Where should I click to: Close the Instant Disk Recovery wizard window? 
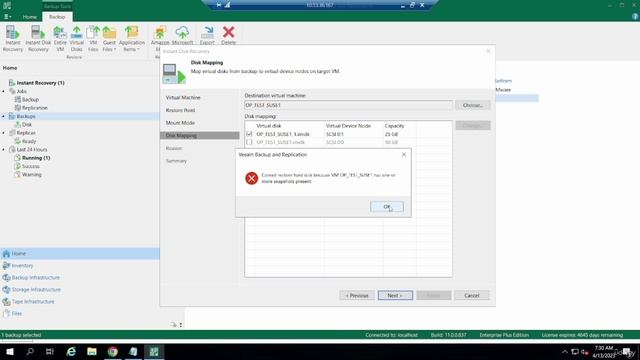click(488, 51)
